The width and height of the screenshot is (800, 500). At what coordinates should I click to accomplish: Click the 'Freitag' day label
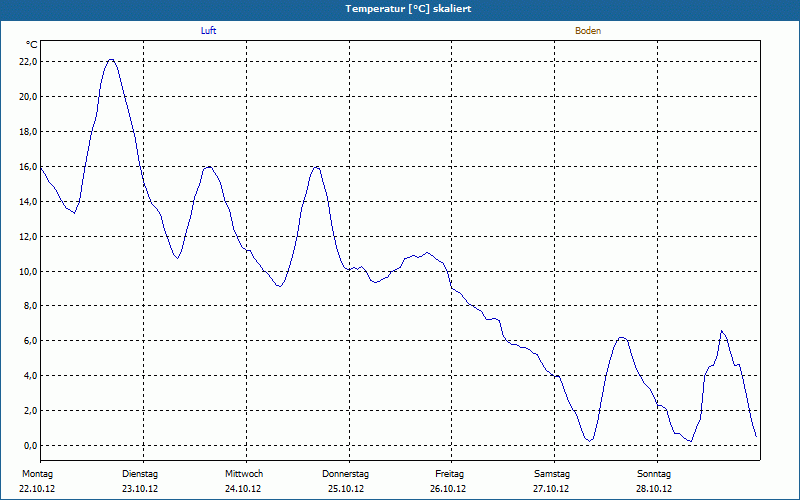(x=449, y=474)
